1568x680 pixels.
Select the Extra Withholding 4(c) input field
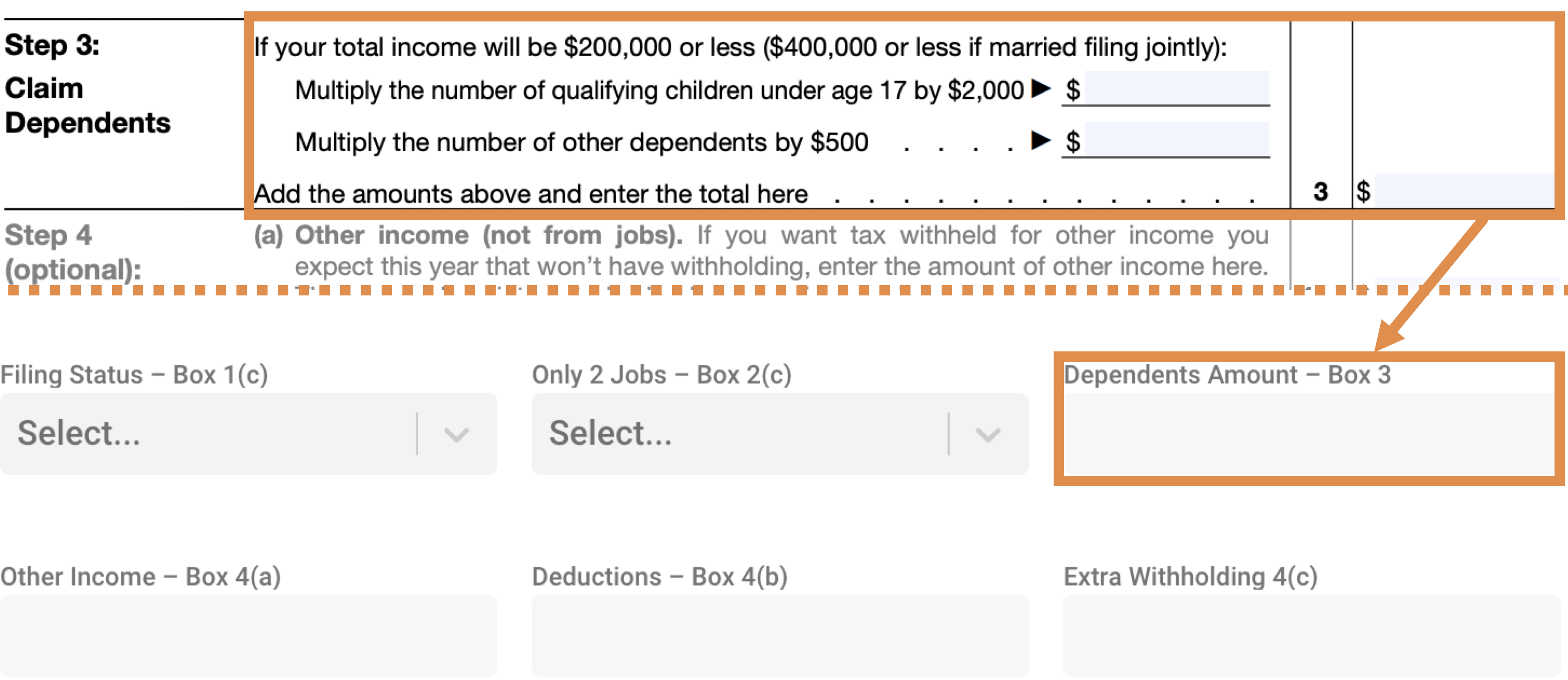(x=1311, y=635)
